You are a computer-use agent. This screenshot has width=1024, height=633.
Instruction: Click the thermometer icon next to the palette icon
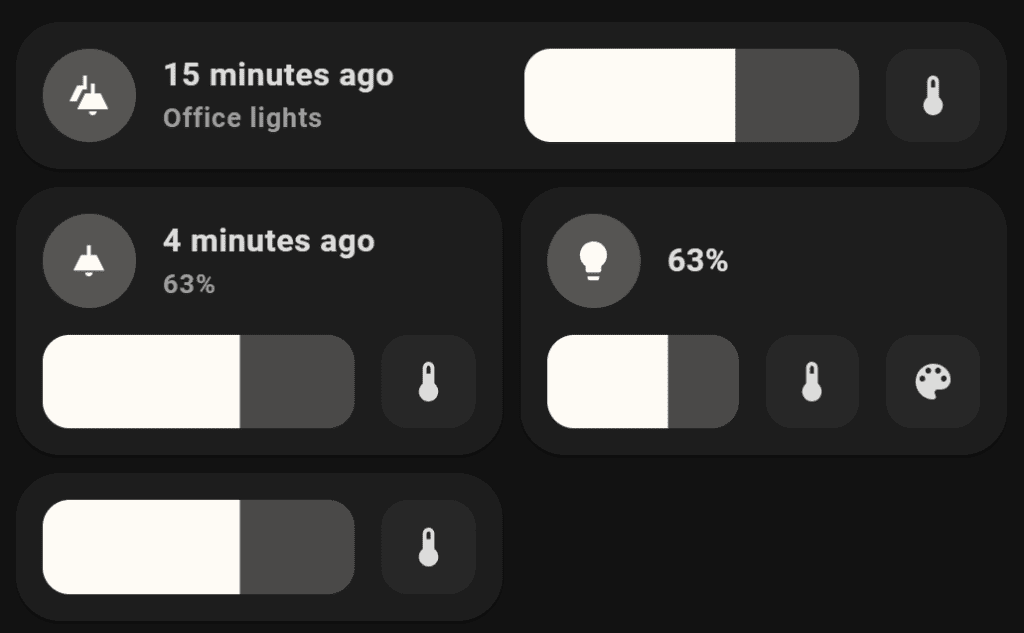812,381
